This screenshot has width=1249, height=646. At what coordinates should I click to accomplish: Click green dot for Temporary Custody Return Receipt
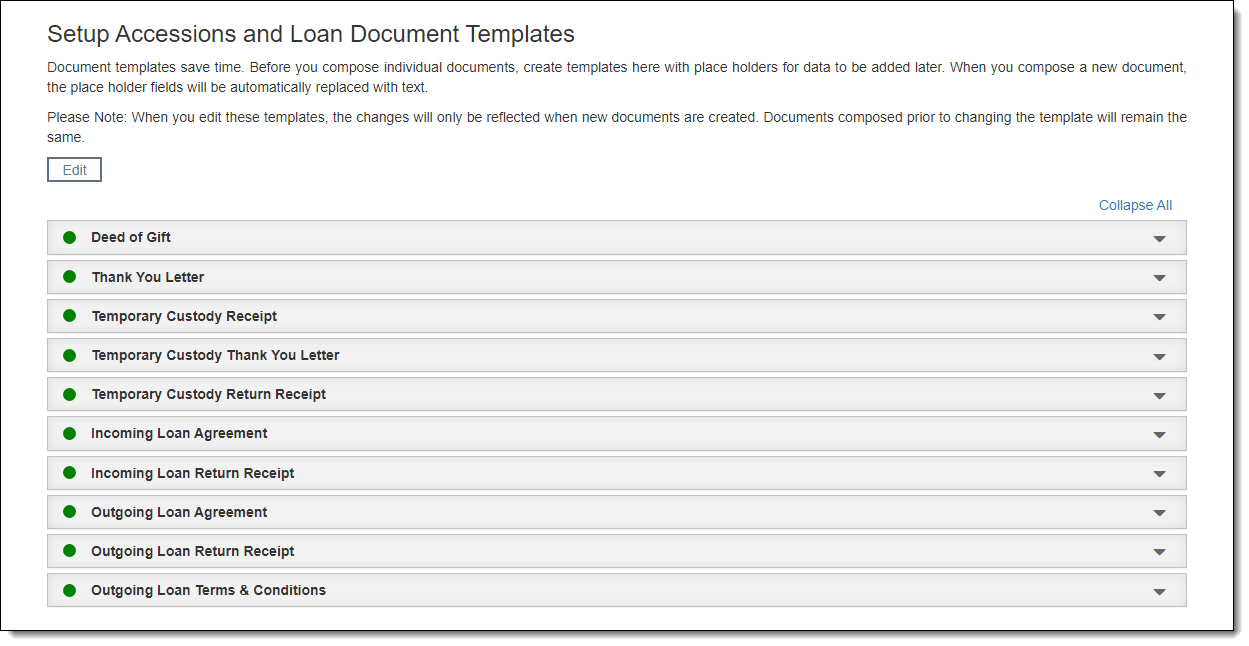pyautogui.click(x=69, y=395)
